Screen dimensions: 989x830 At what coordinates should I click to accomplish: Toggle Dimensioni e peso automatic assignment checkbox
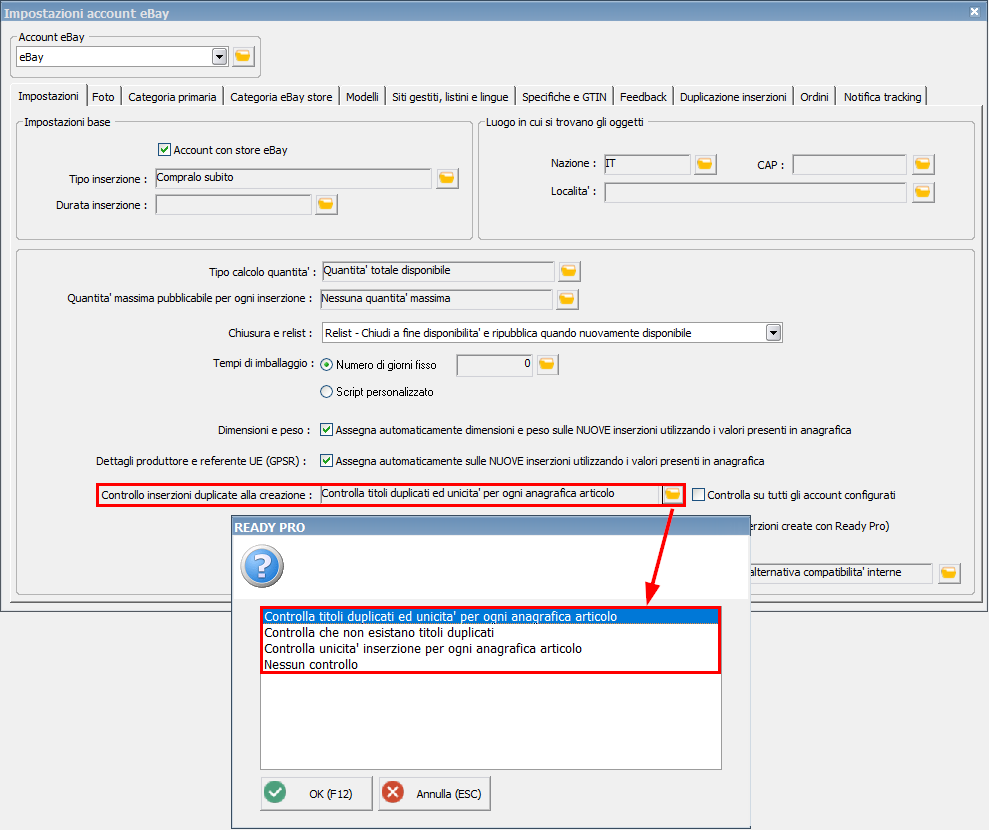[326, 430]
